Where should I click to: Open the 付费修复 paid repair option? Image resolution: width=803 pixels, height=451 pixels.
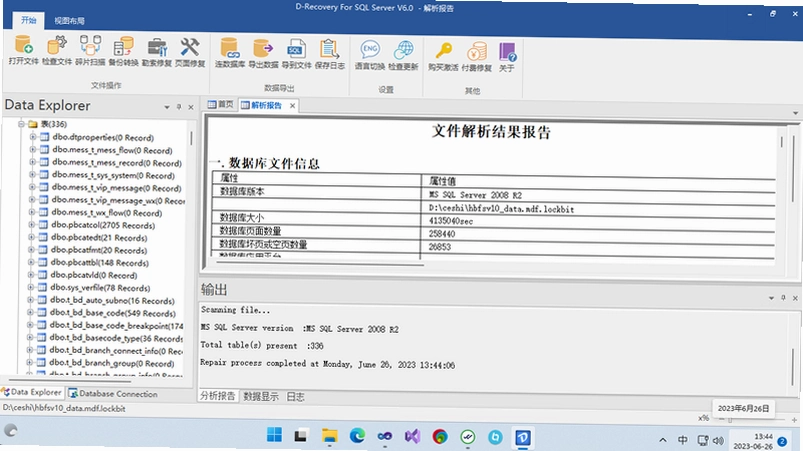click(x=477, y=57)
